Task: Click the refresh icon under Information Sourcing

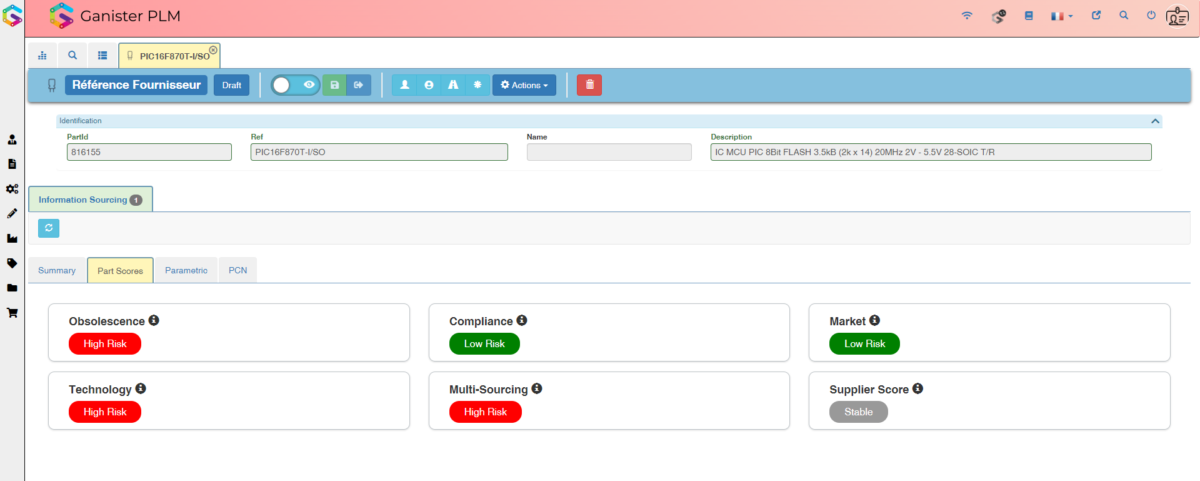Action: pyautogui.click(x=49, y=228)
